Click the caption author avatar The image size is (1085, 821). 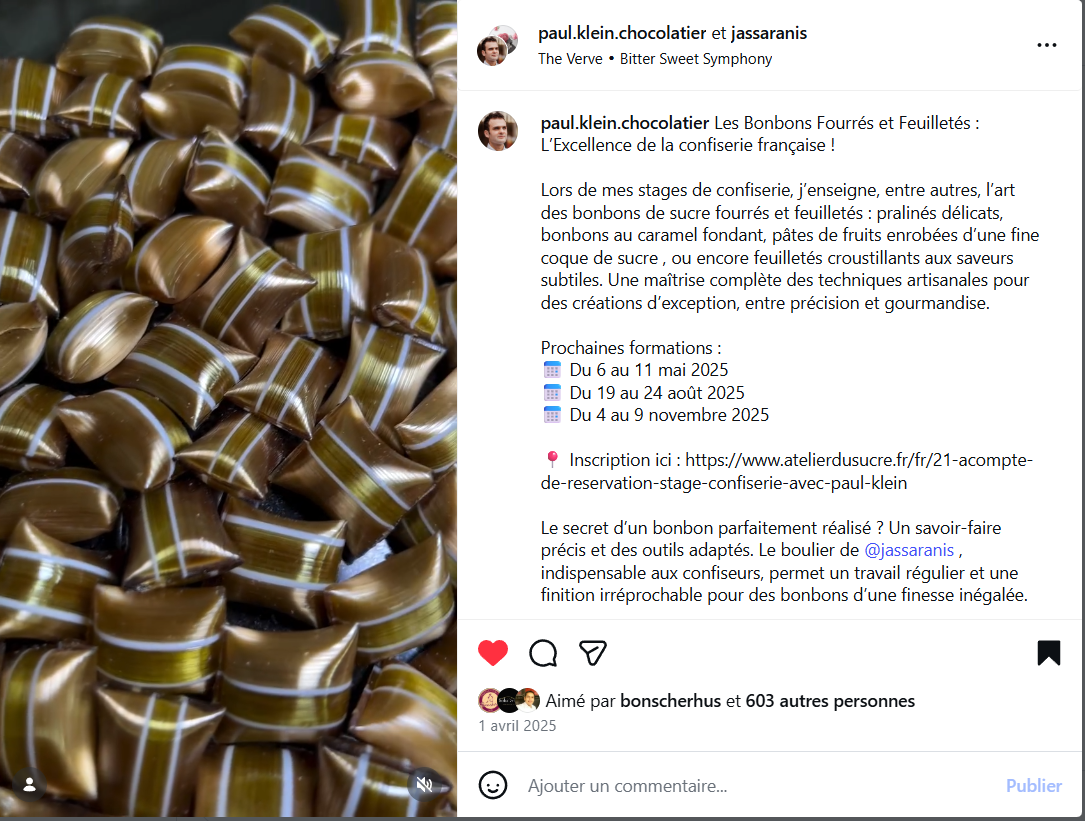[x=498, y=131]
